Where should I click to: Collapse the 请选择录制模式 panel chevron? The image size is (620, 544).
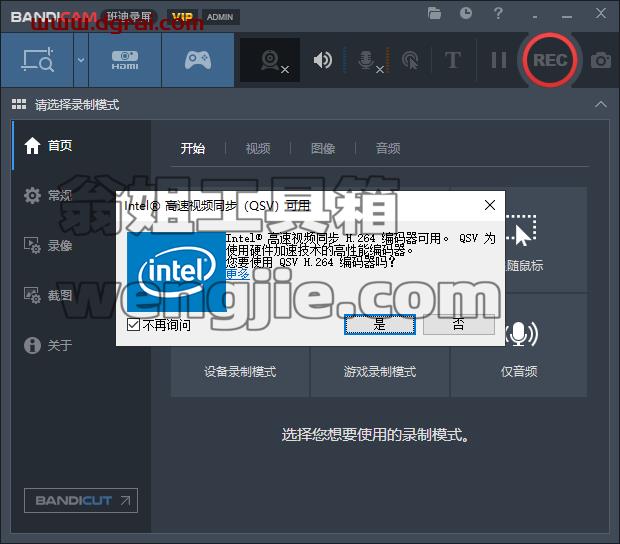point(601,104)
